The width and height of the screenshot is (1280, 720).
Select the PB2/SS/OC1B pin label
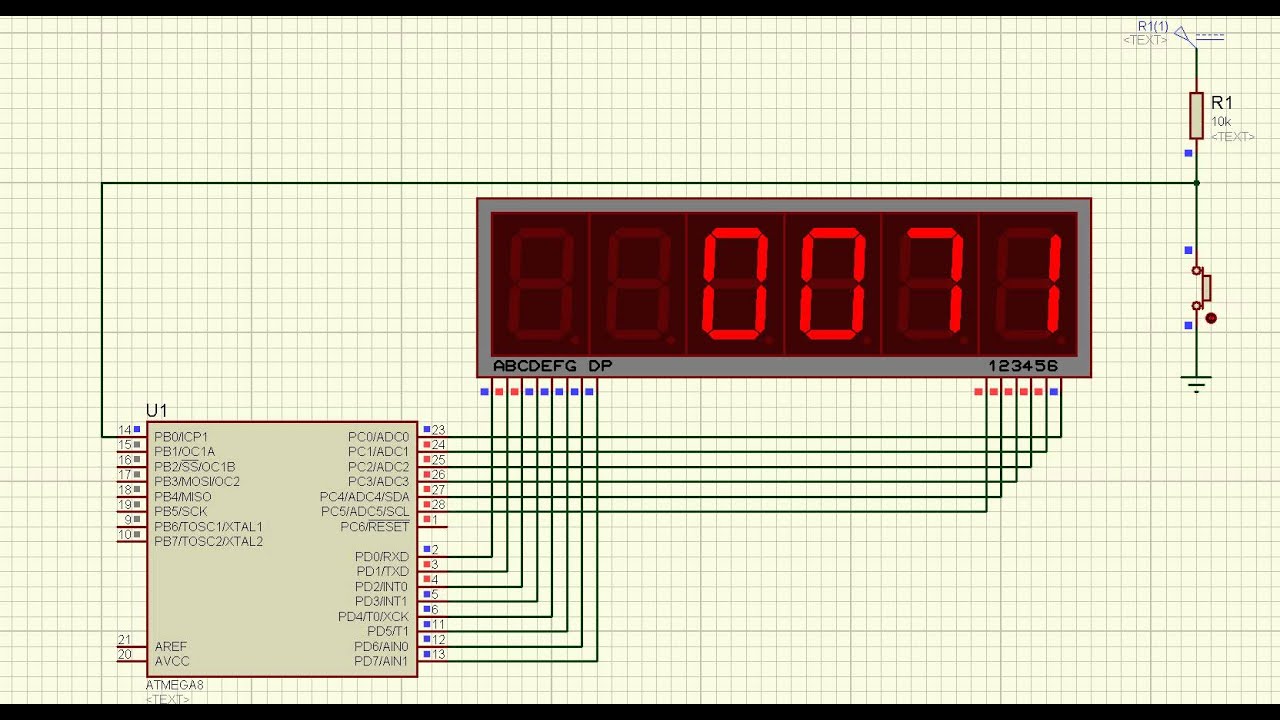click(x=195, y=467)
